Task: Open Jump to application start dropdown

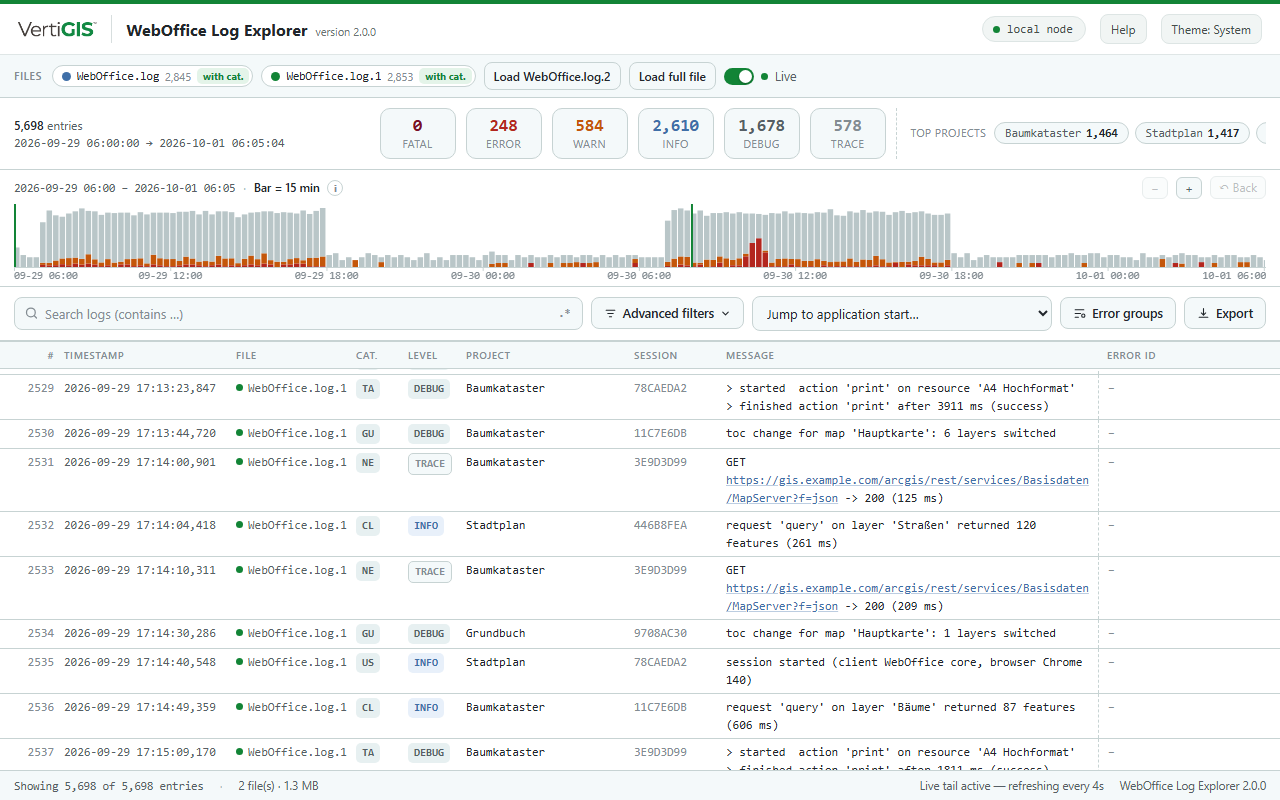Action: click(x=902, y=313)
